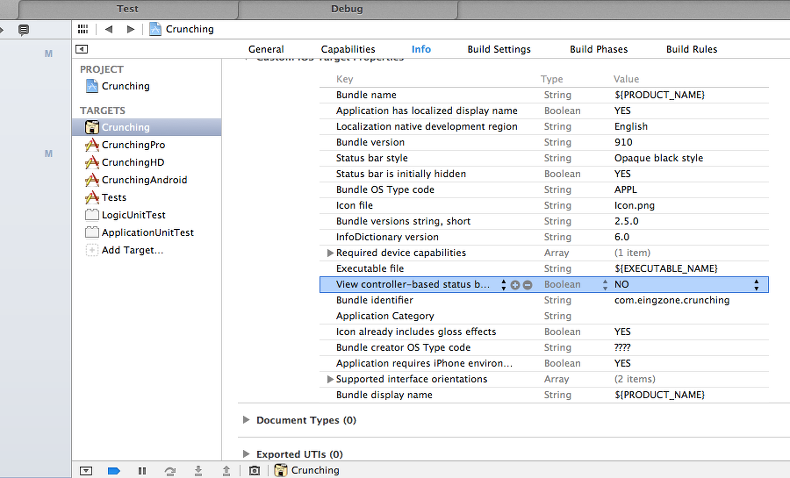Image resolution: width=790 pixels, height=478 pixels.
Task: Click the CrunchingAndroid target icon
Action: [92, 180]
